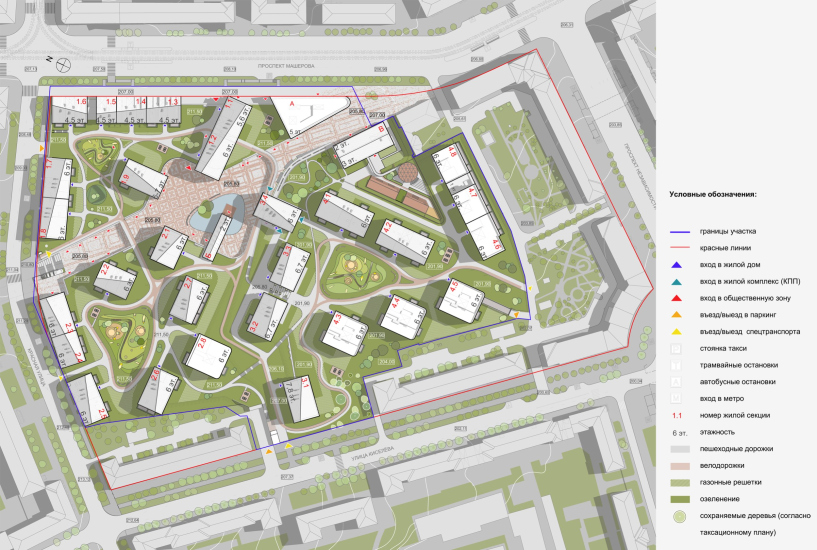Click the yellow triangle special transport legend icon
This screenshot has height=550, width=817.
pos(676,332)
